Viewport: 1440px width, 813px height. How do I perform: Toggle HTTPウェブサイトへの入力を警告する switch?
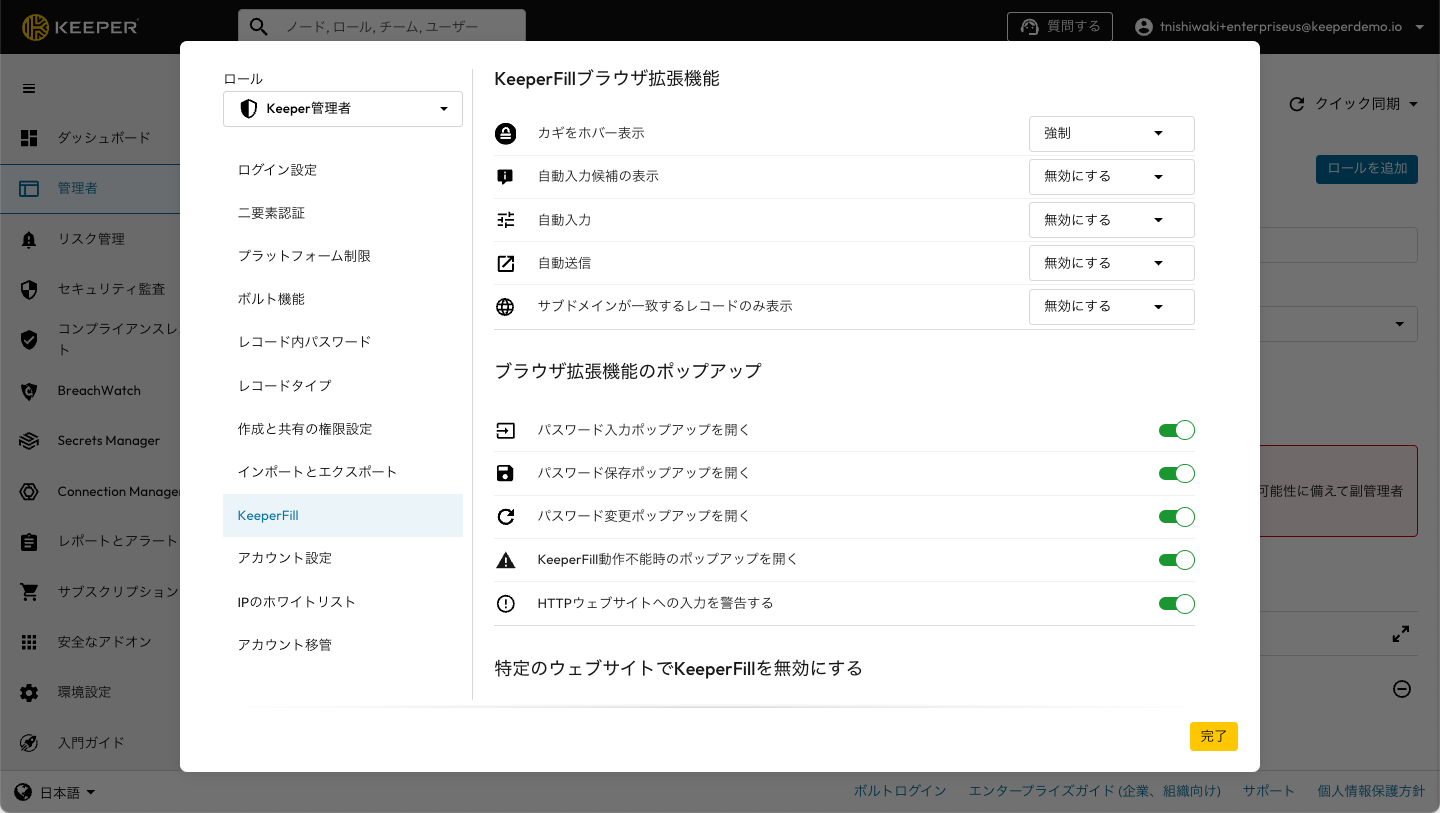point(1176,604)
